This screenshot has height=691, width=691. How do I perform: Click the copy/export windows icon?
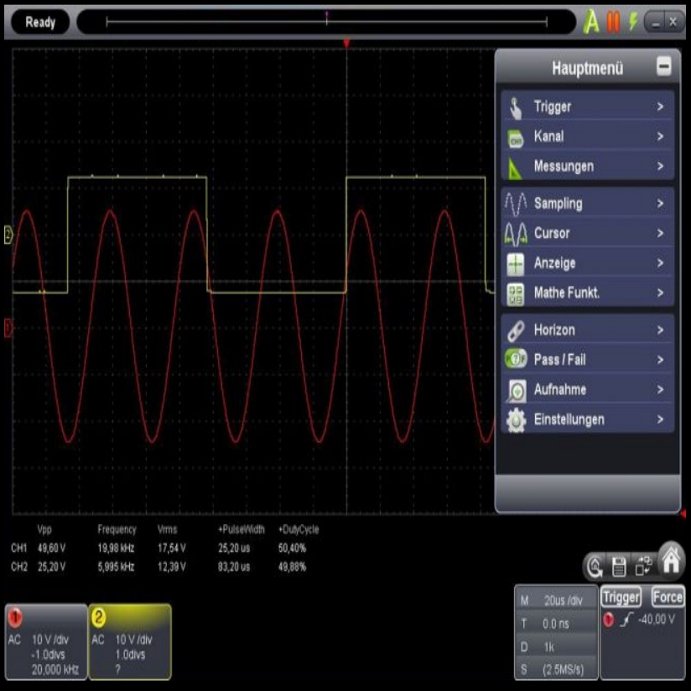[x=642, y=567]
